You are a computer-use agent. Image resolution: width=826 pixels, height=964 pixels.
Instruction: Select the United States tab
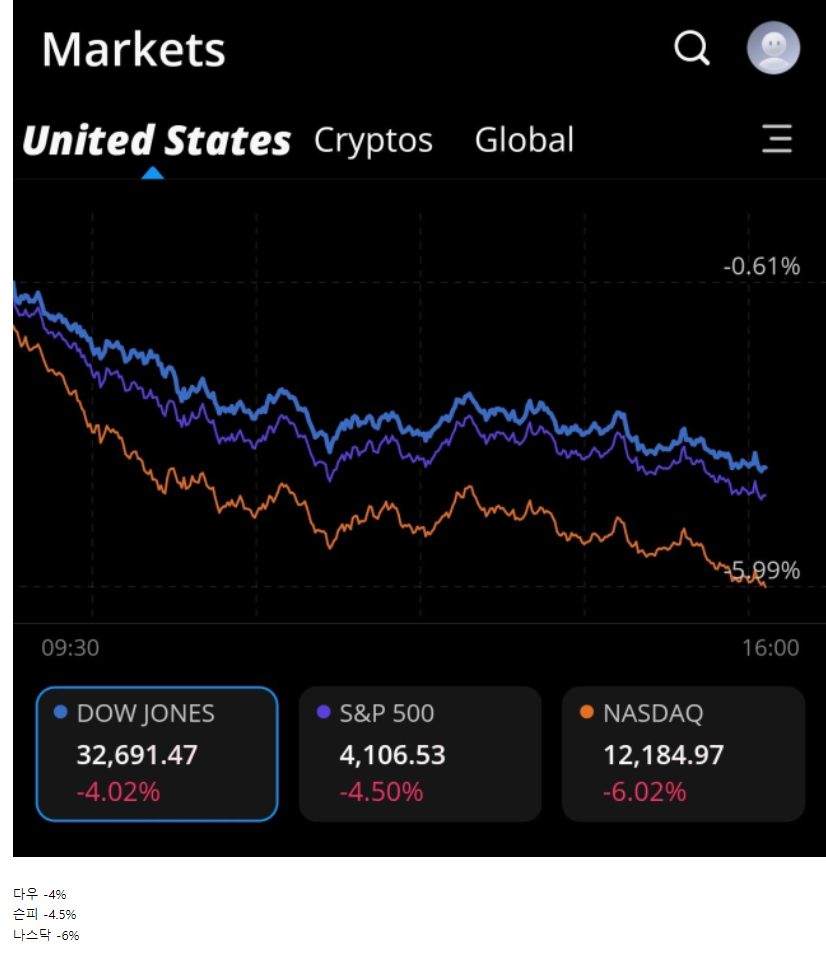[156, 140]
